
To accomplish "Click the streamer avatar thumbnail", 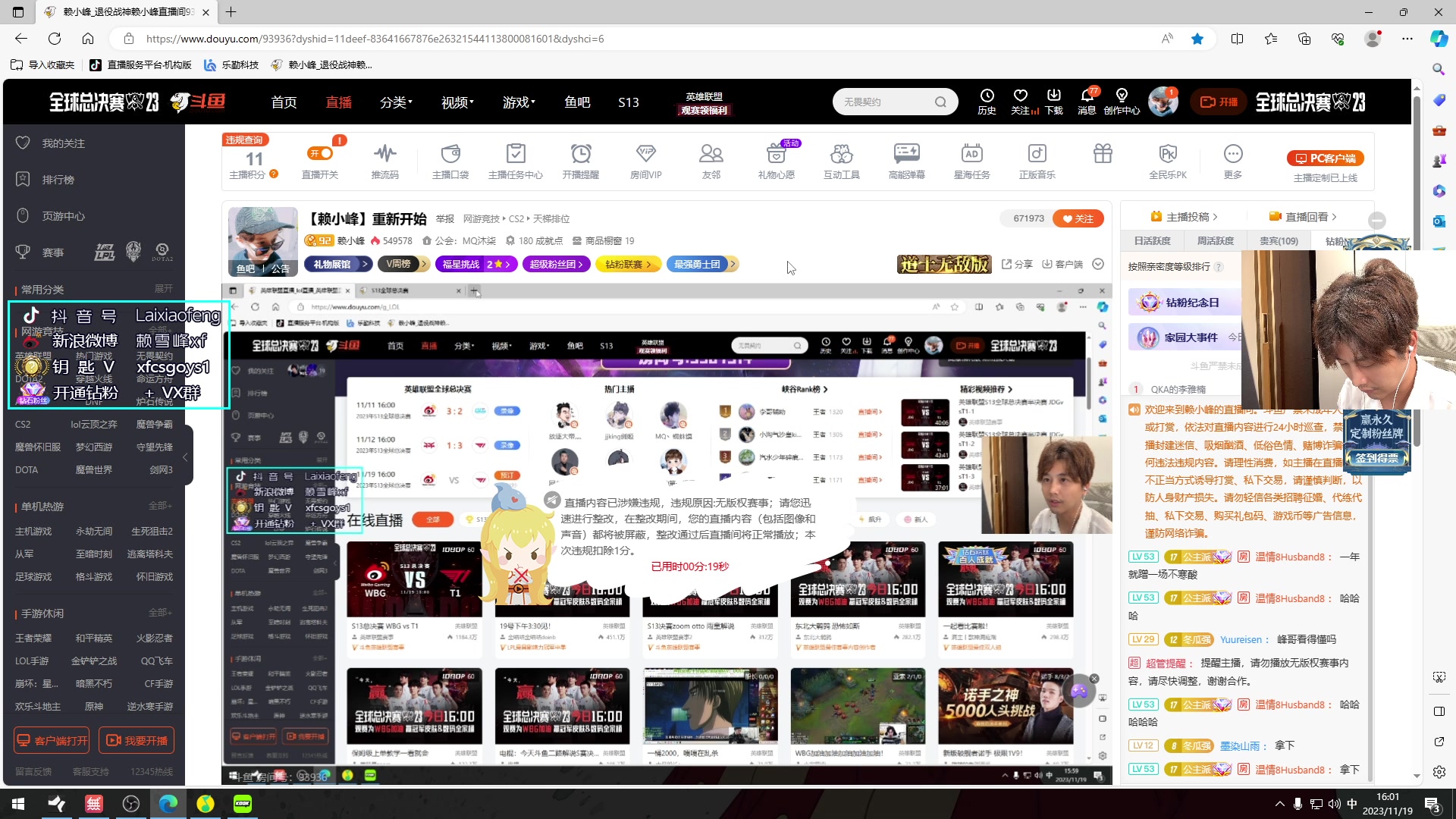I will [x=263, y=241].
